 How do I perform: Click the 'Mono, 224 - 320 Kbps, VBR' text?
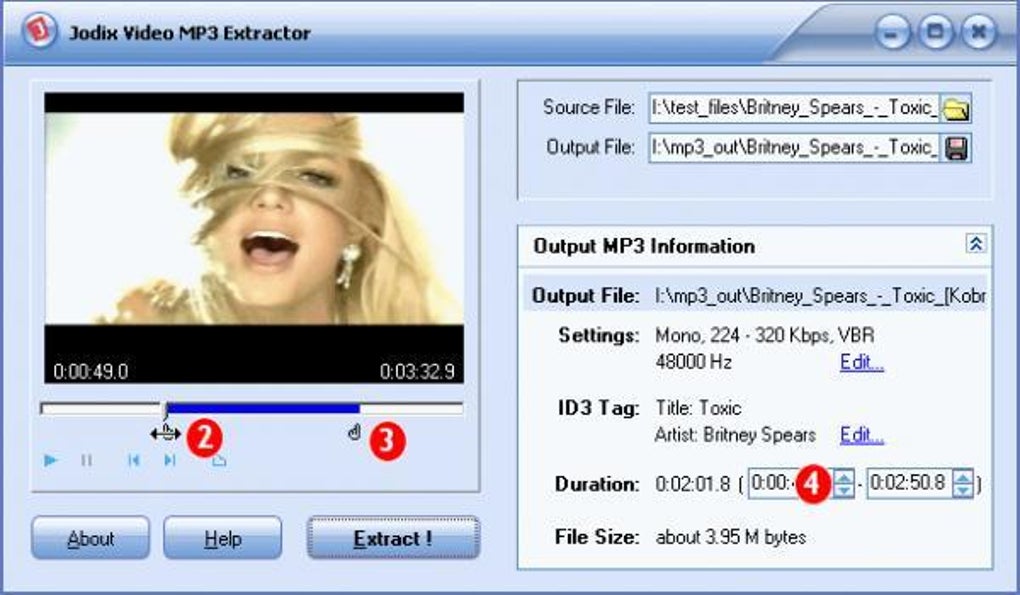[x=764, y=336]
